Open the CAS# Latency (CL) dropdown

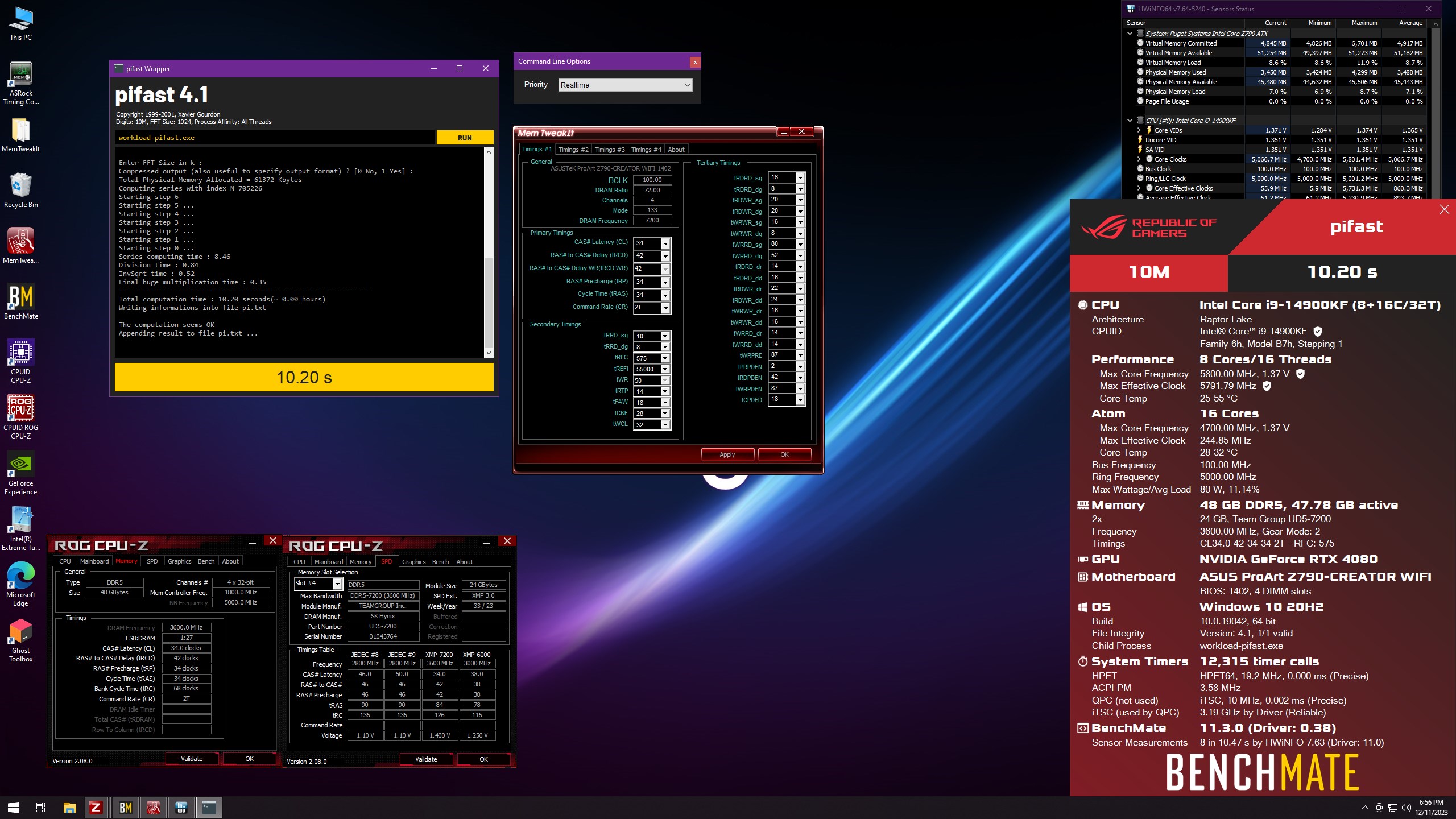(x=665, y=243)
